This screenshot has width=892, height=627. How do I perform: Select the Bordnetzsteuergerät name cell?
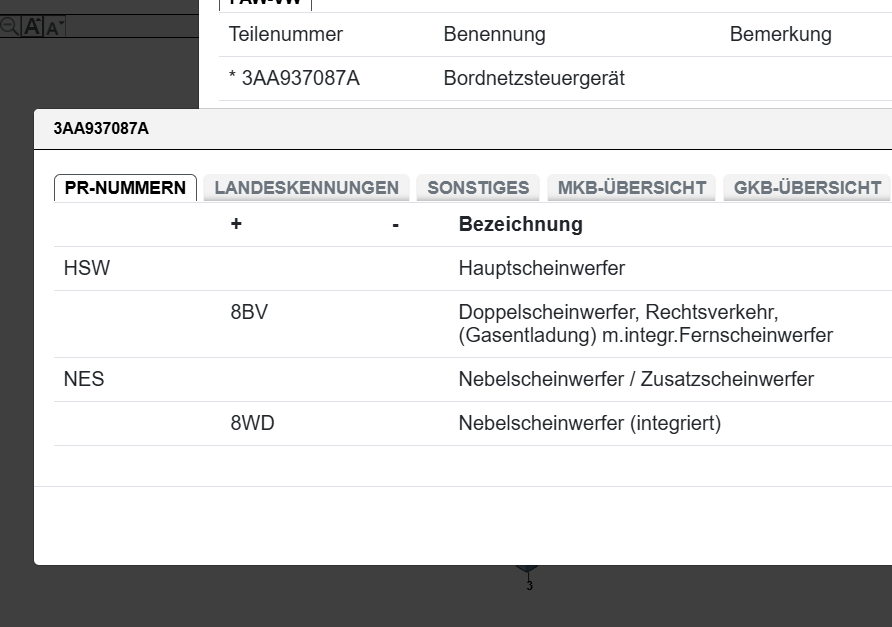point(534,78)
